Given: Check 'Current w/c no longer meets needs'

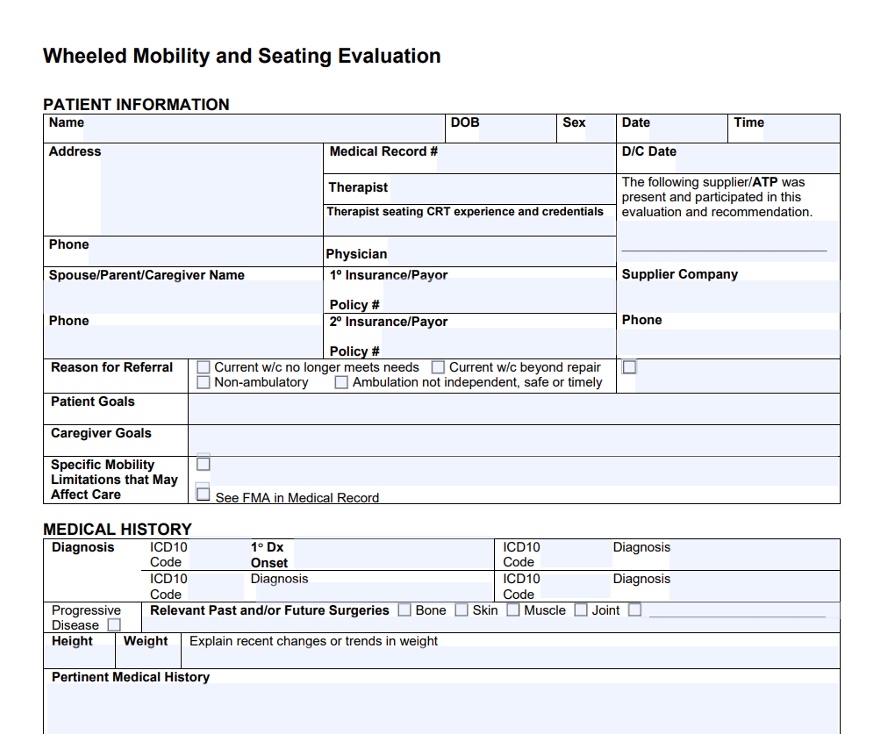Looking at the screenshot, I should 203,367.
